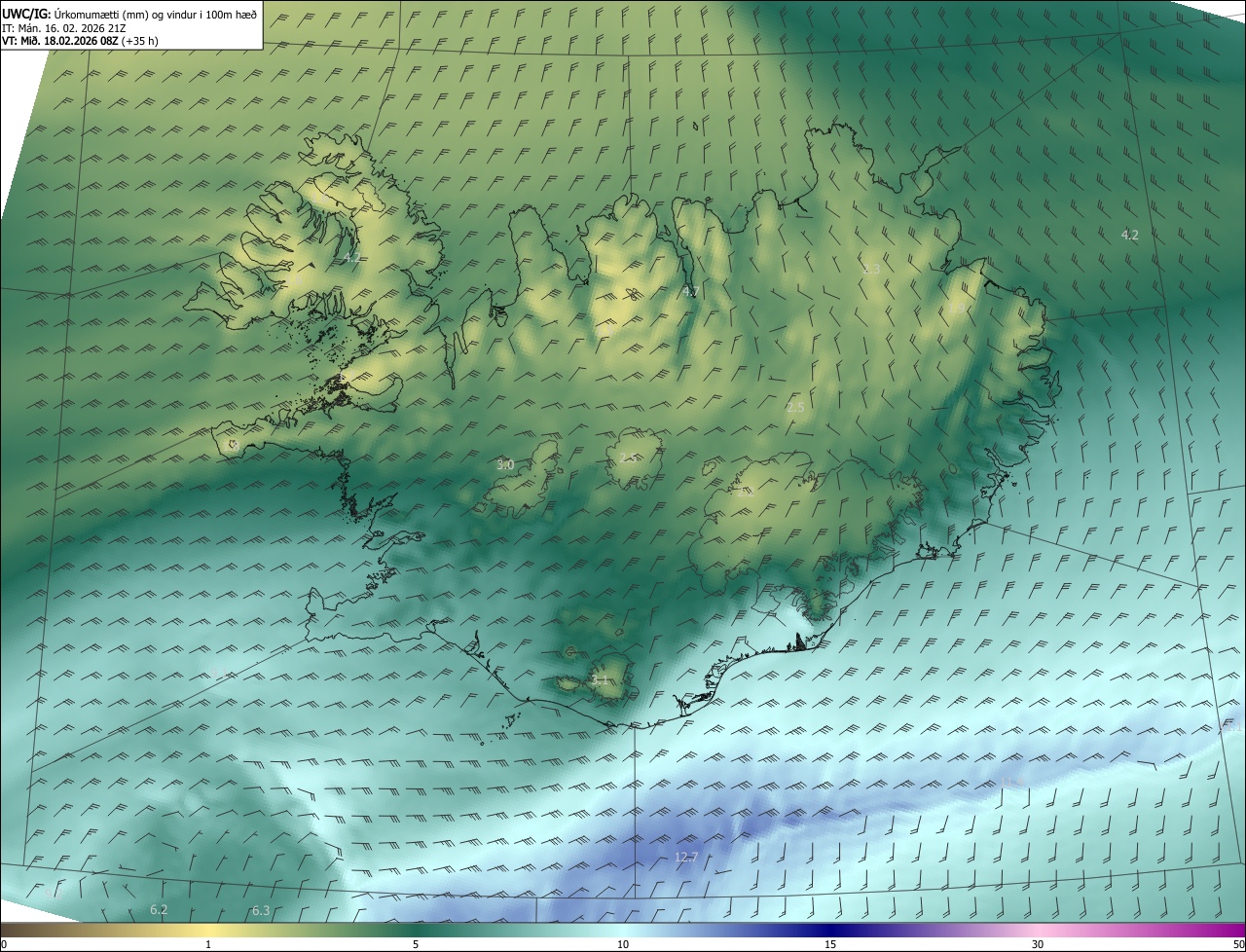Click the 6.3 value label
This screenshot has width=1246, height=952.
(261, 911)
